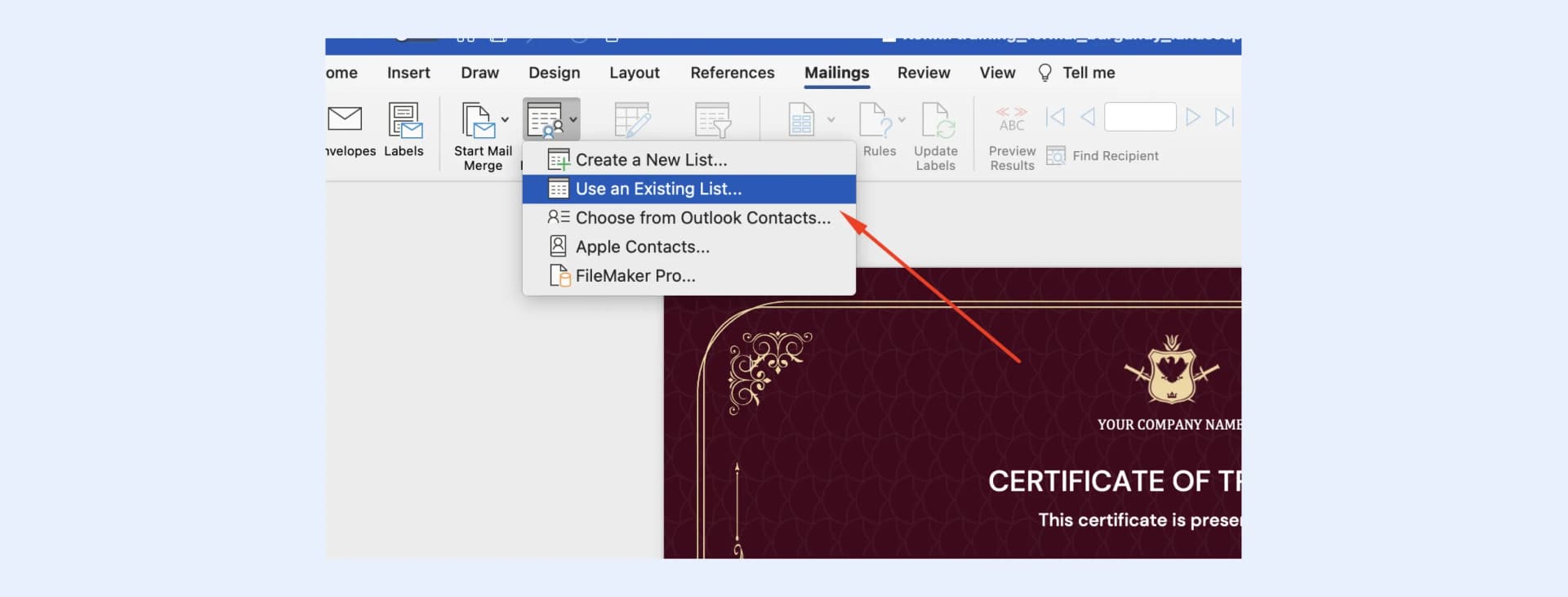The width and height of the screenshot is (1568, 597).
Task: Switch to the View tab
Action: (x=997, y=73)
